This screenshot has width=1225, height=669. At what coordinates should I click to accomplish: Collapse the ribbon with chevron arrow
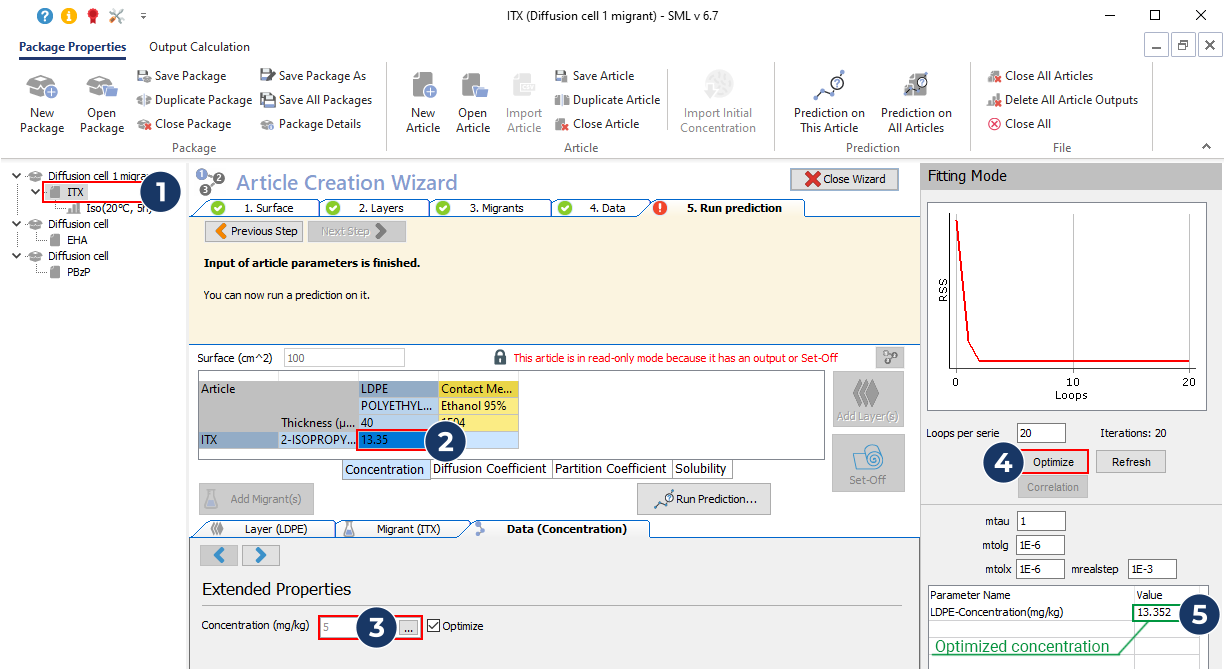[1206, 147]
